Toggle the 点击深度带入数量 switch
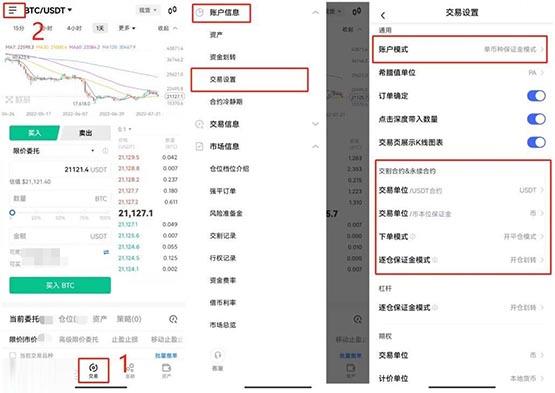 pyautogui.click(x=536, y=119)
